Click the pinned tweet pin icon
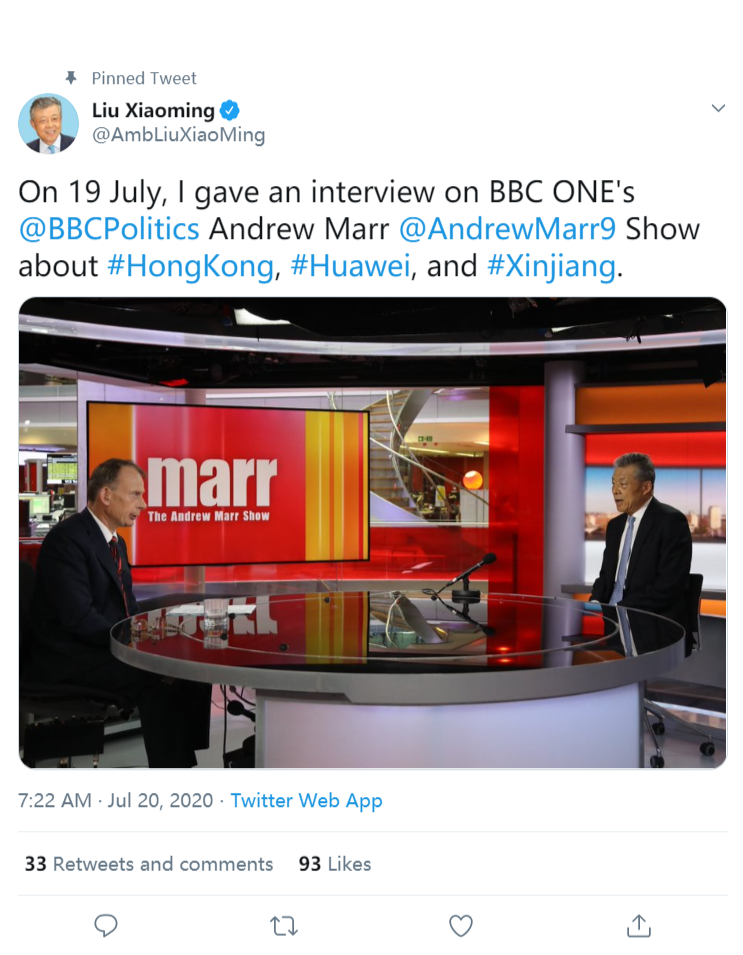Image resolution: width=743 pixels, height=955 pixels. (x=71, y=78)
